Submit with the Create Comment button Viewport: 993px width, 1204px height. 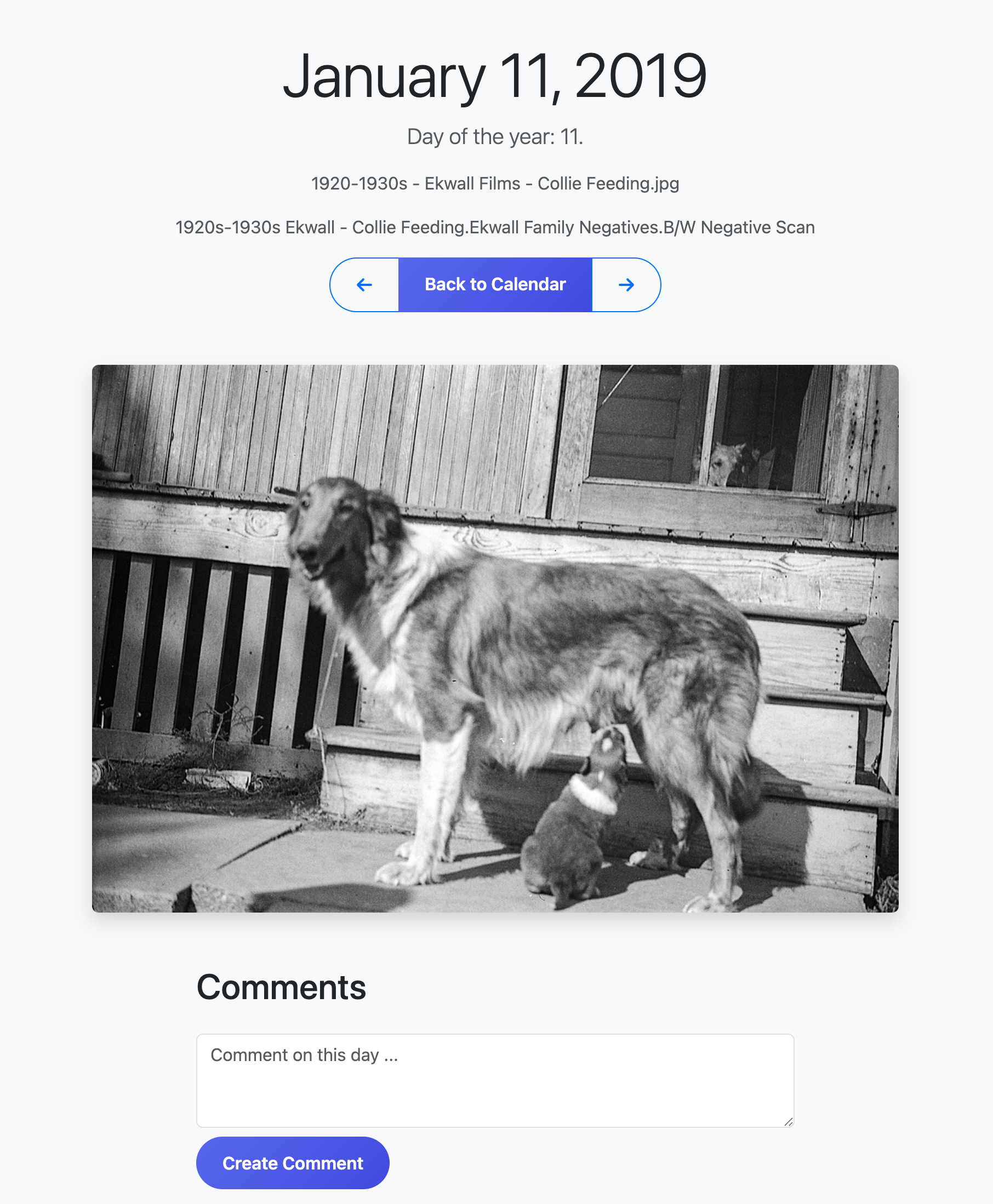[293, 1163]
